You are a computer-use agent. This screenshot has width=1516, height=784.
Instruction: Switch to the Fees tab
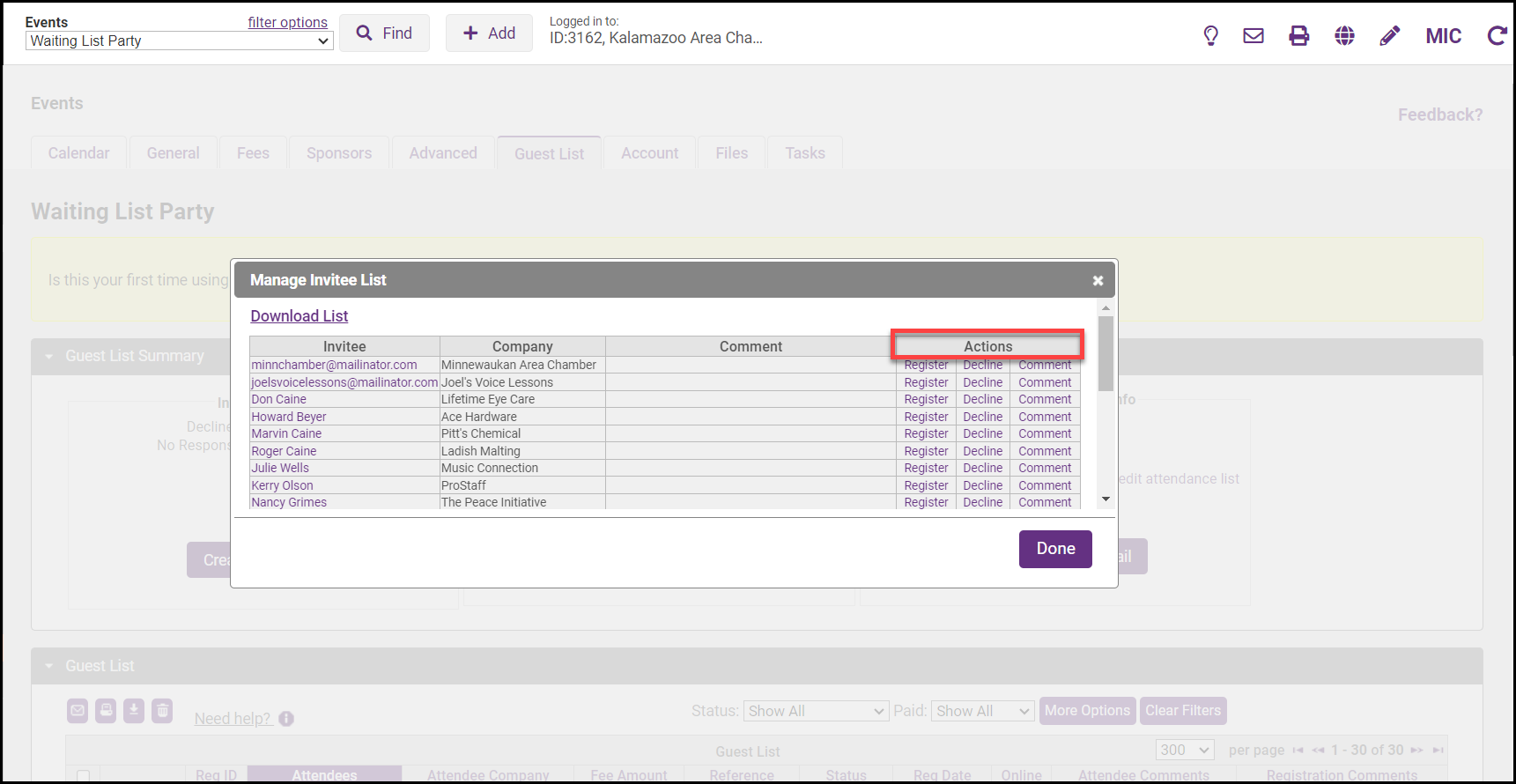click(253, 153)
